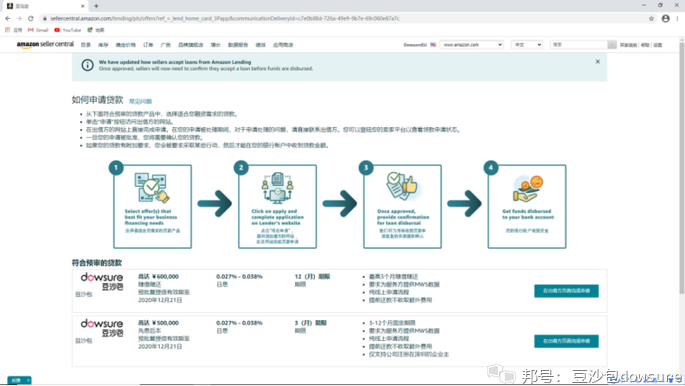Select the 高达 ¥600,000 amount text

coord(158,276)
